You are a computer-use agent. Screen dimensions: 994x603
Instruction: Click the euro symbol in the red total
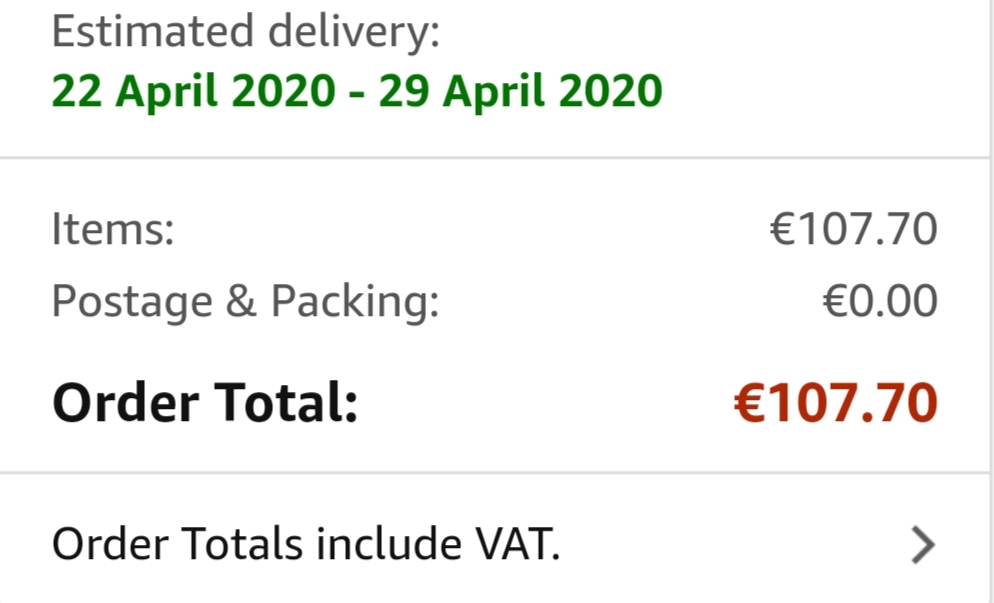(x=749, y=404)
